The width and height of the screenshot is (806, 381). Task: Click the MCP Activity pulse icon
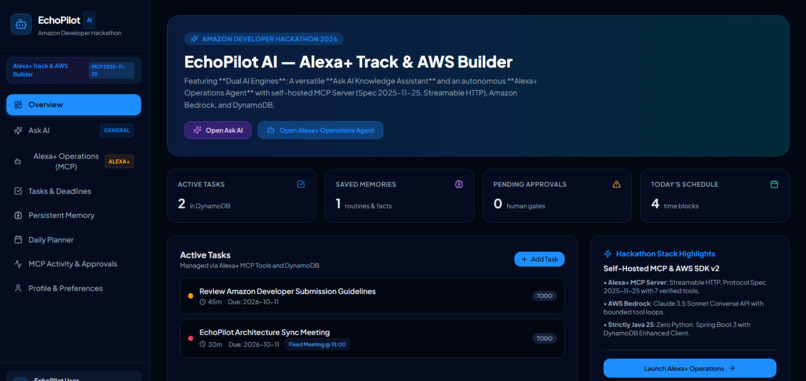click(18, 264)
